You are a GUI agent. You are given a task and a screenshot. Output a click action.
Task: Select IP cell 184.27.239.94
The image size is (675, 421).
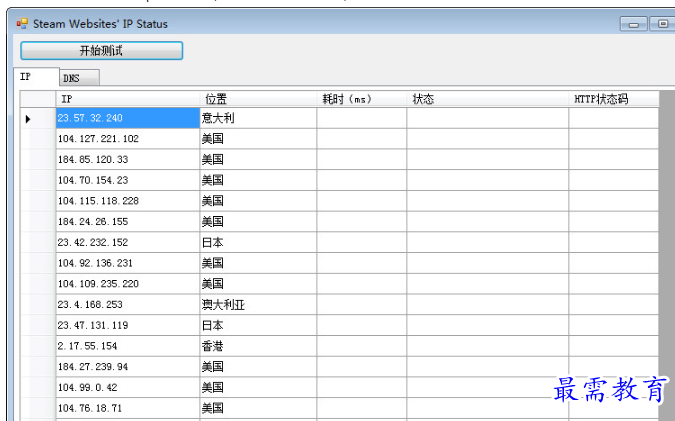[x=128, y=367]
